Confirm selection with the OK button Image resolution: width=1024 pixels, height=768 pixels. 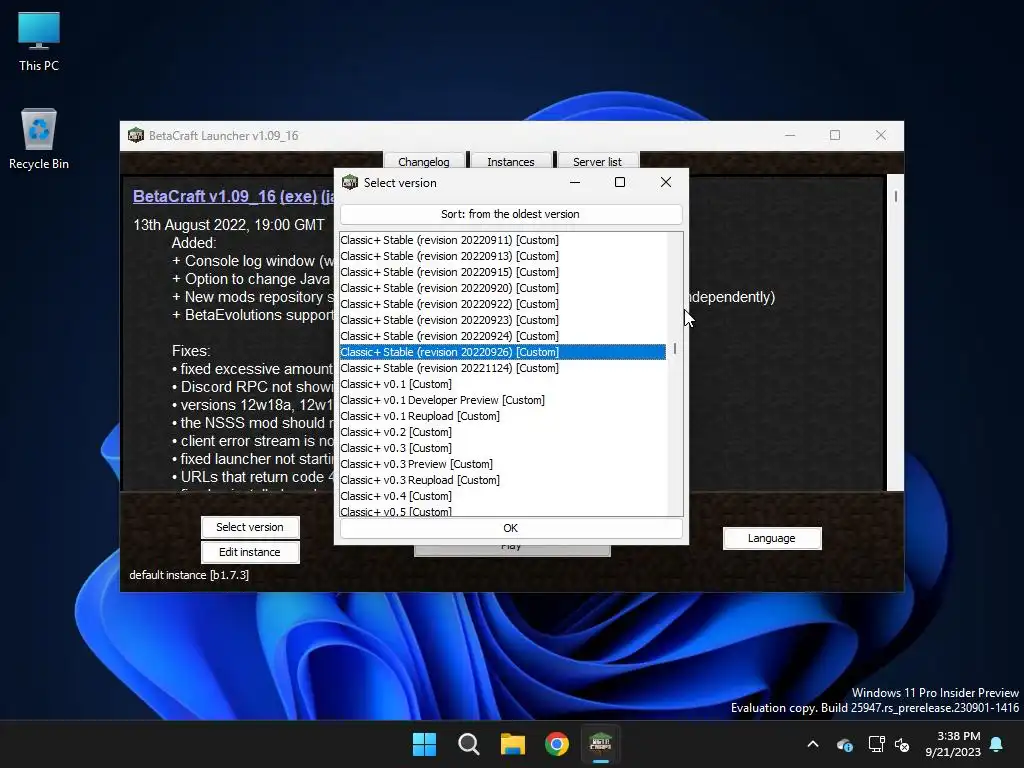(511, 528)
